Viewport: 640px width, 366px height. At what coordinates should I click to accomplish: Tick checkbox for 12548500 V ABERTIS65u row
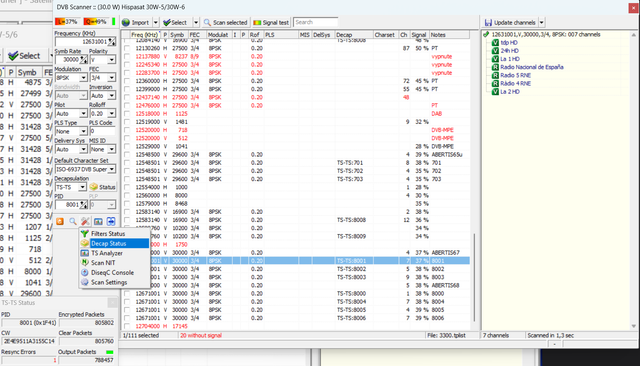127,154
